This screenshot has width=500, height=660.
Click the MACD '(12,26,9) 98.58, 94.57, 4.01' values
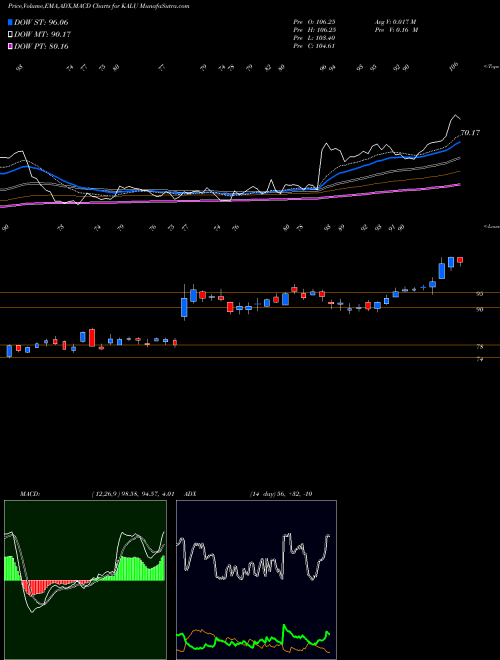coord(133,494)
